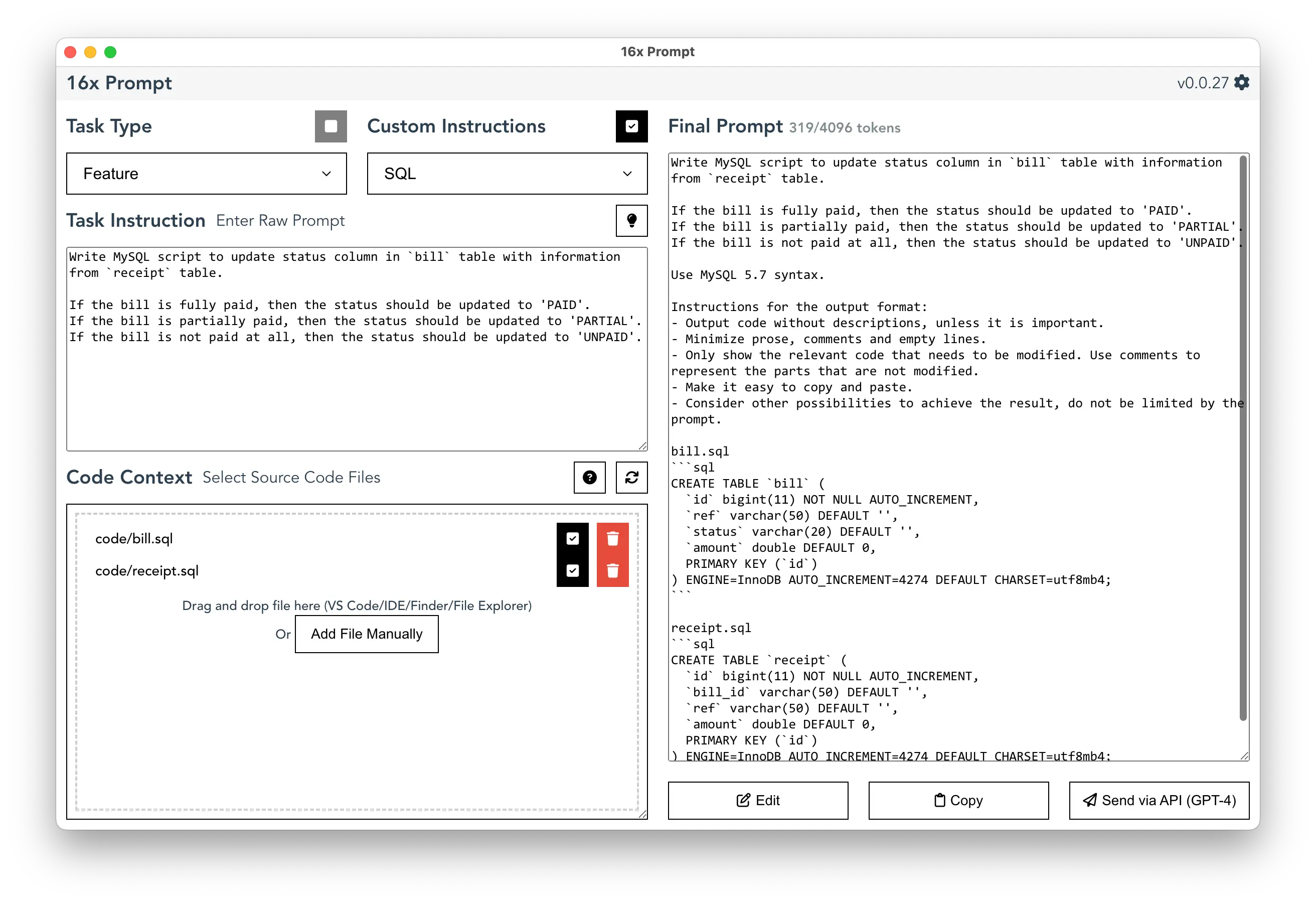Image resolution: width=1316 pixels, height=904 pixels.
Task: Open the Feature task type dropdown
Action: click(x=207, y=173)
